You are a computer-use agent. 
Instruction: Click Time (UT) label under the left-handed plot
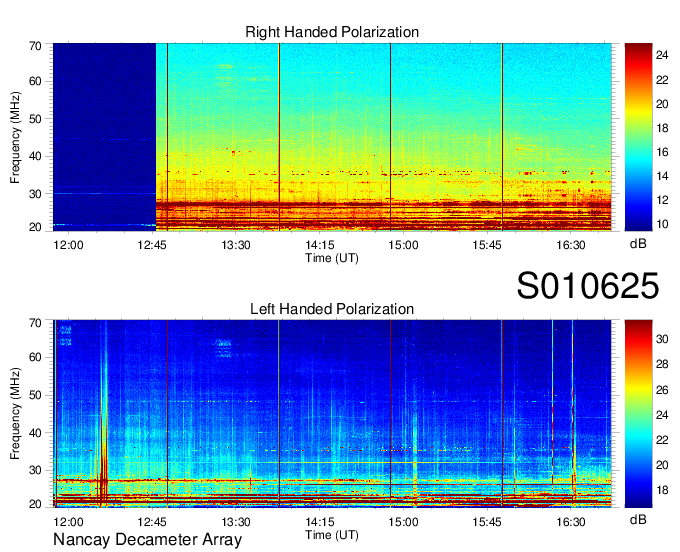click(332, 535)
